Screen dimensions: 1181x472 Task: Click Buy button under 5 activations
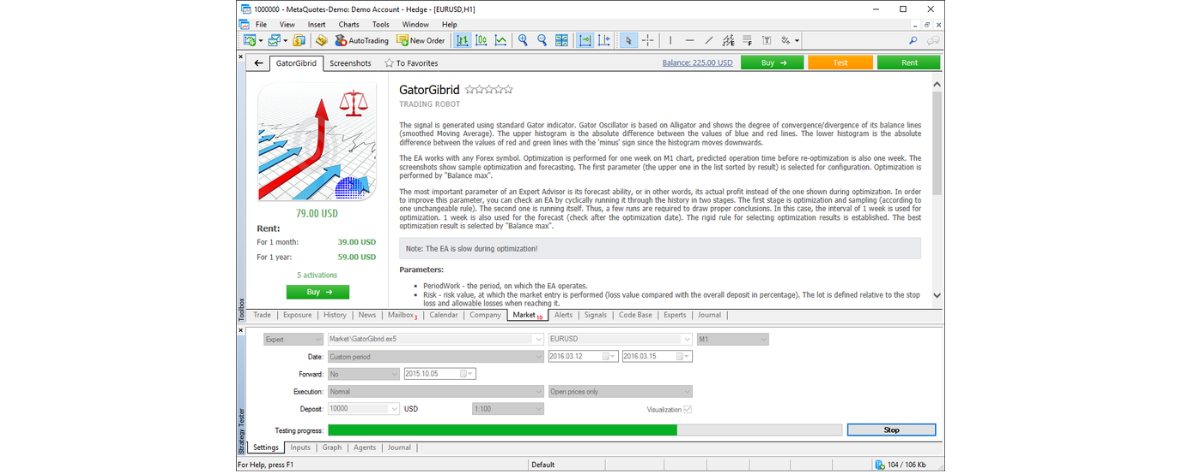(317, 292)
